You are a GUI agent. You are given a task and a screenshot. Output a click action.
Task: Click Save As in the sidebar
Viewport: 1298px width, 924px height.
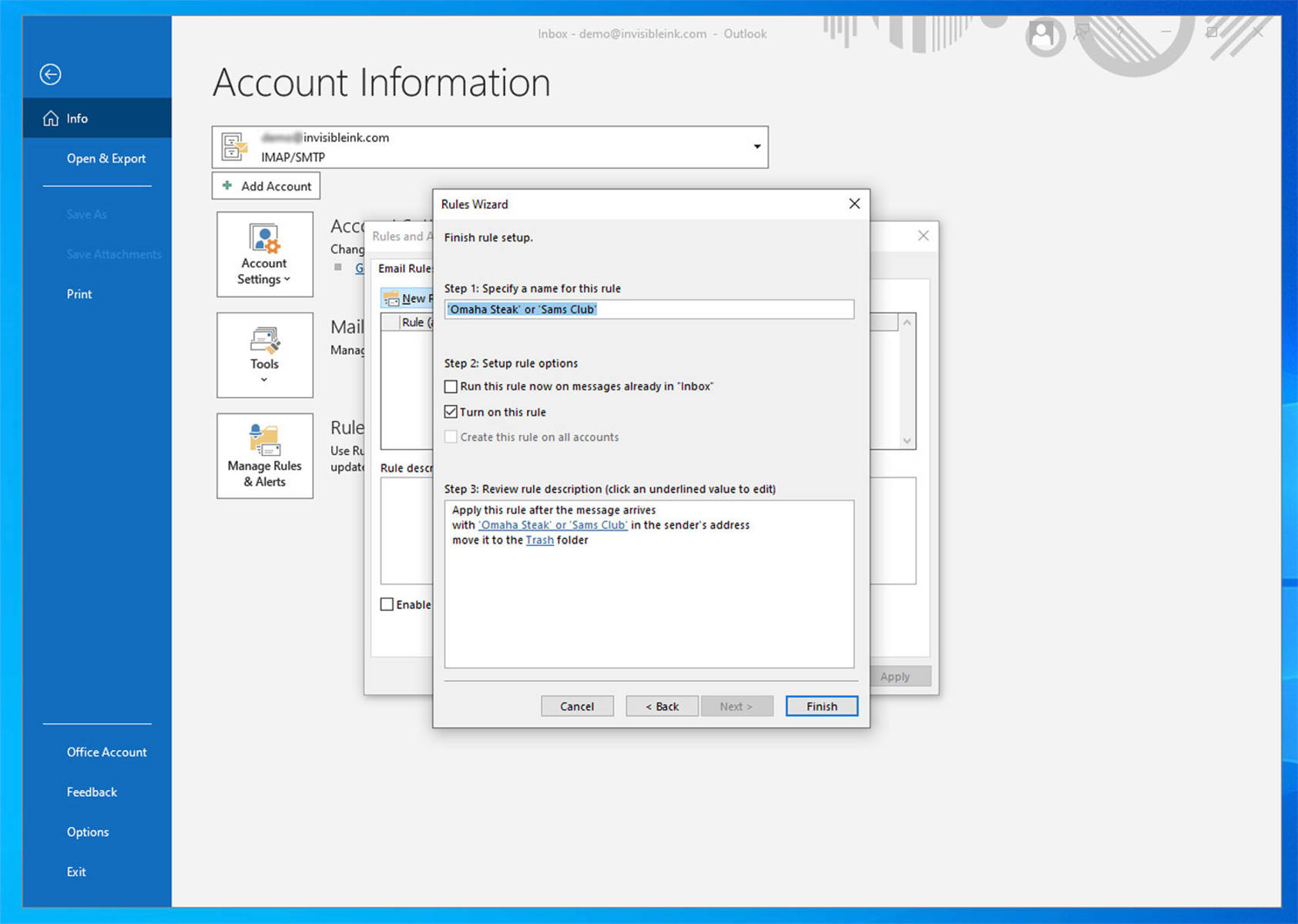tap(86, 214)
